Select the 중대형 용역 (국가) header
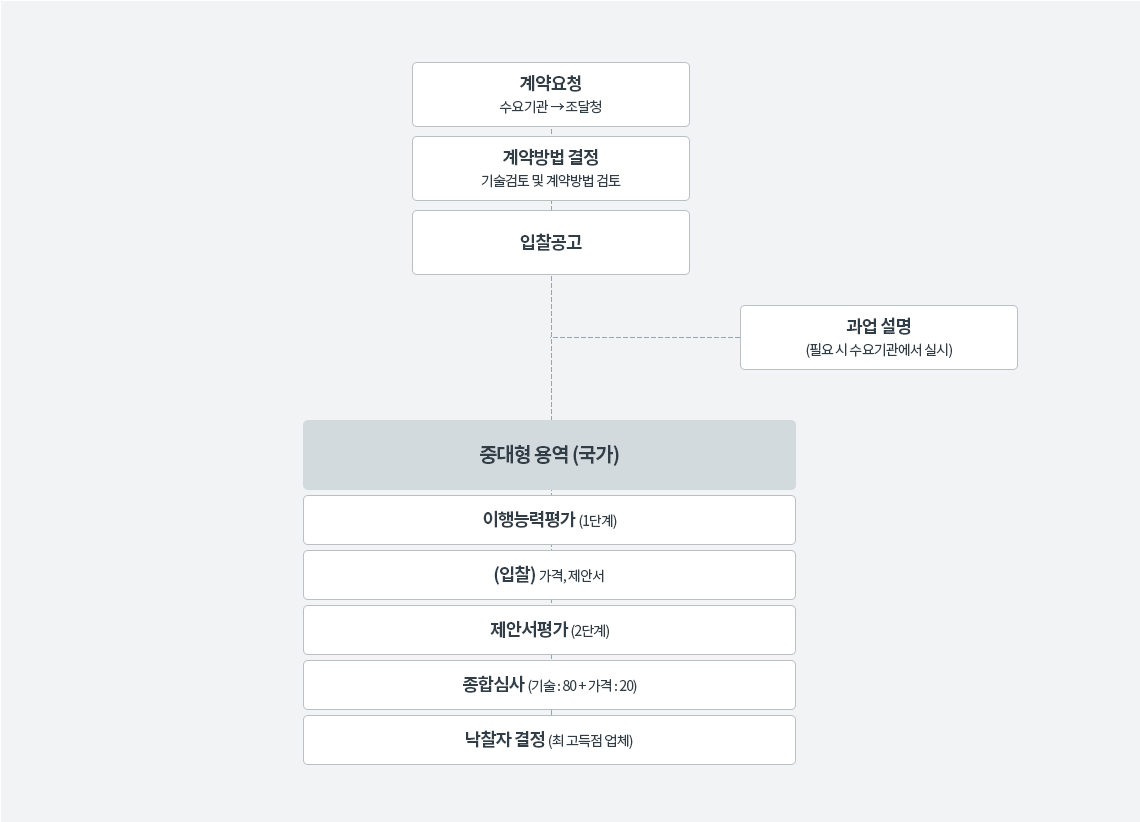1140x822 pixels. point(549,455)
